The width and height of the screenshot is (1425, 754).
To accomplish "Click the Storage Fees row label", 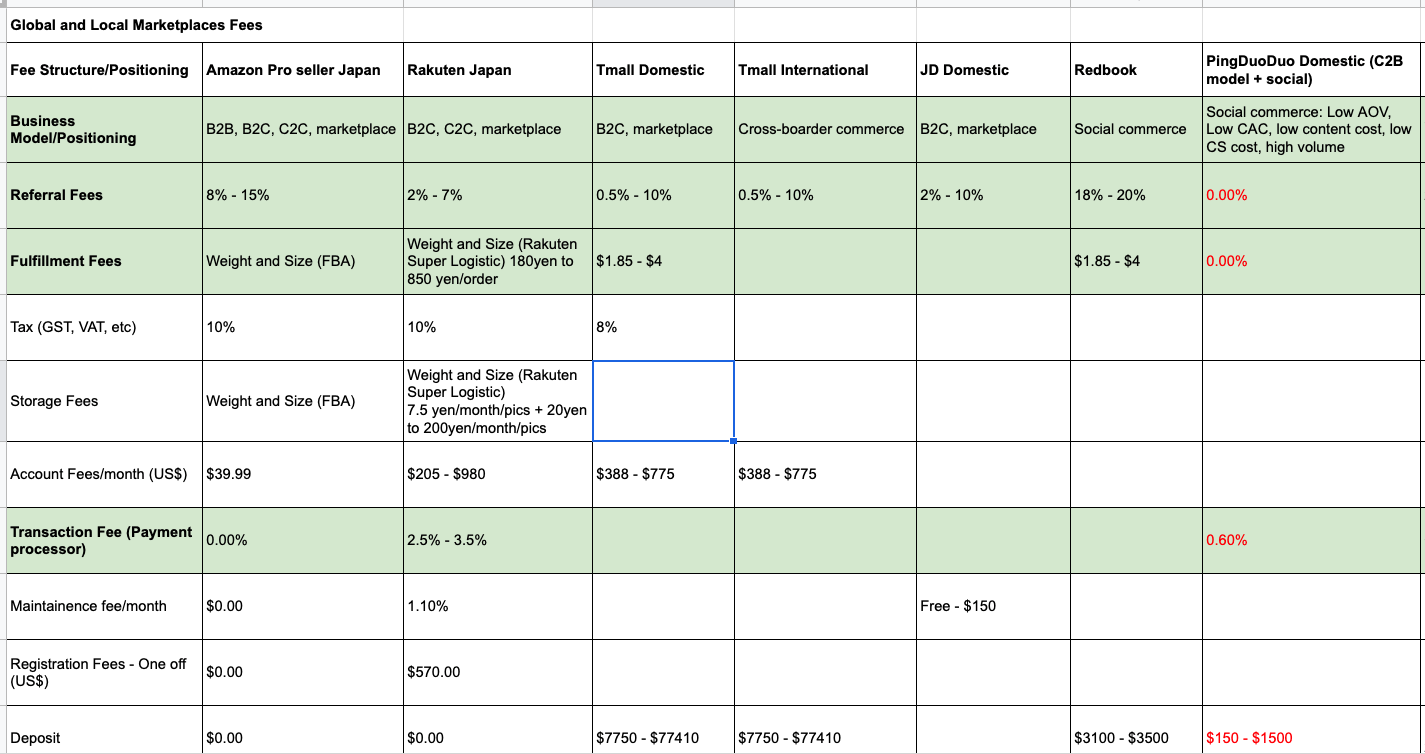I will (x=104, y=401).
